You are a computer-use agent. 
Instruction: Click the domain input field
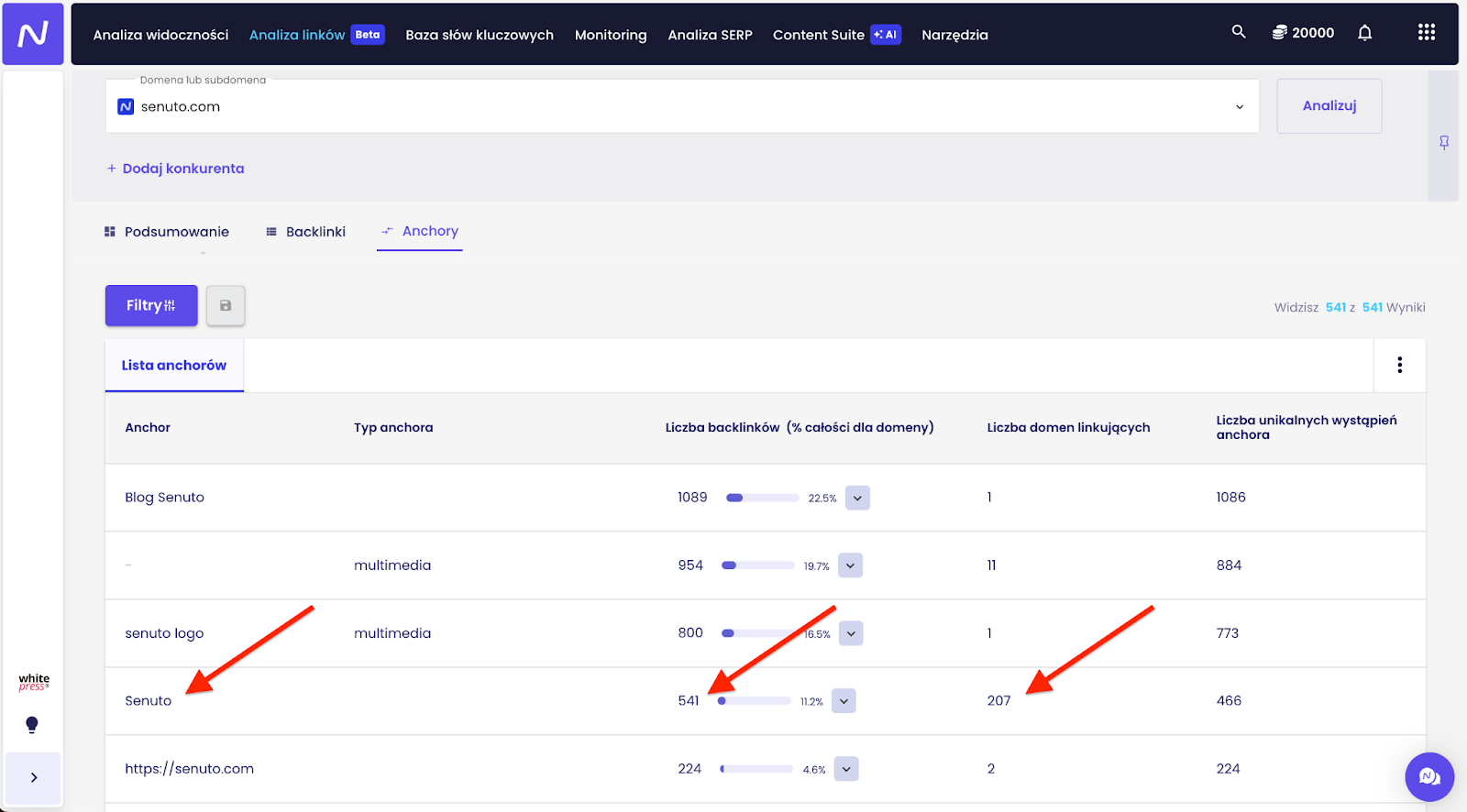point(682,106)
